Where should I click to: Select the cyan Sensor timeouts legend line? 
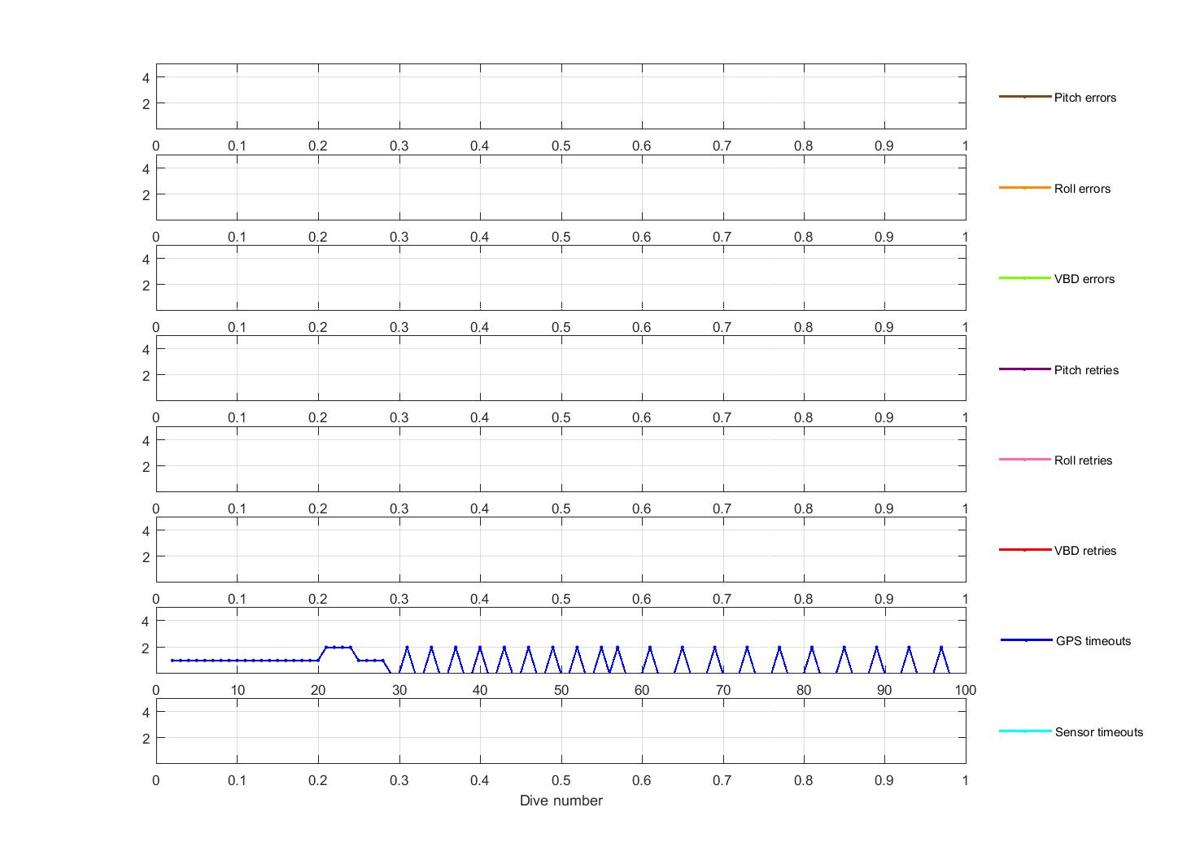click(1025, 731)
